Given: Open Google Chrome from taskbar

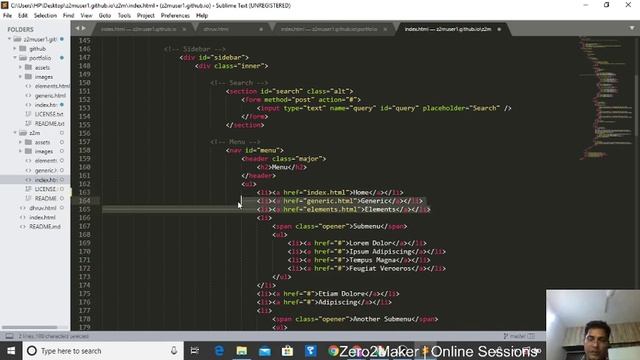Looking at the screenshot, I should point(333,351).
